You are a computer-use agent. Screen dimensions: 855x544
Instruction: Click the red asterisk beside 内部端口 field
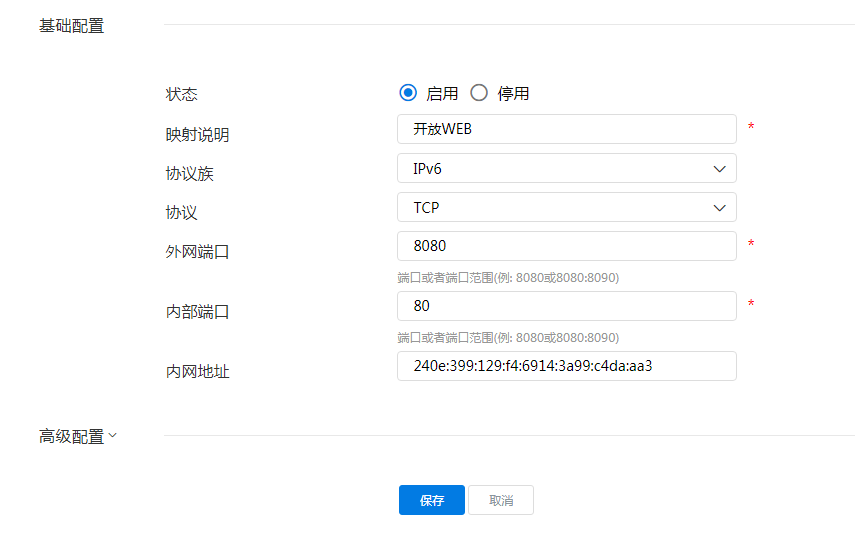[751, 305]
